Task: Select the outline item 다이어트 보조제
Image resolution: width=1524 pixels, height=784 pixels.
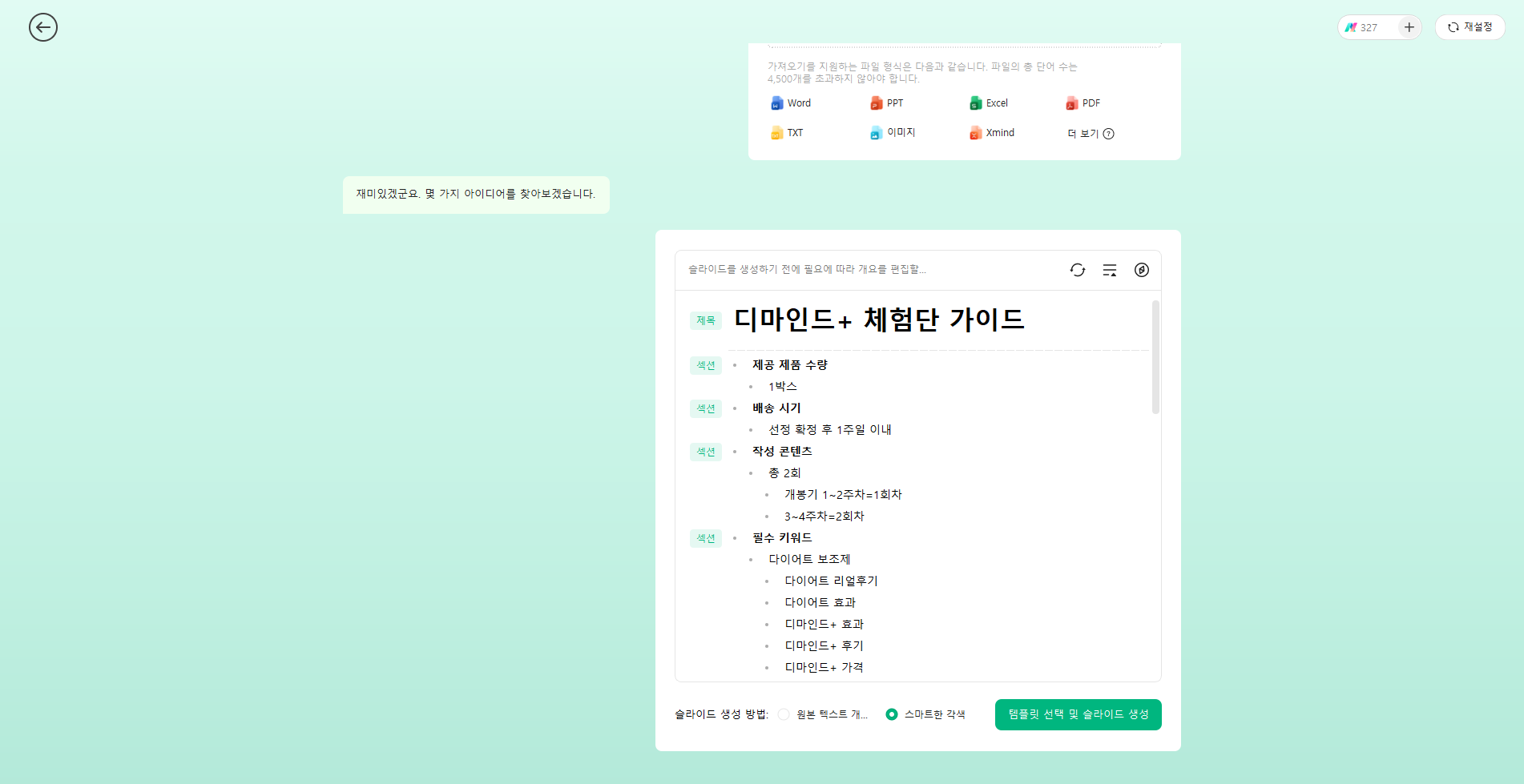Action: [809, 560]
